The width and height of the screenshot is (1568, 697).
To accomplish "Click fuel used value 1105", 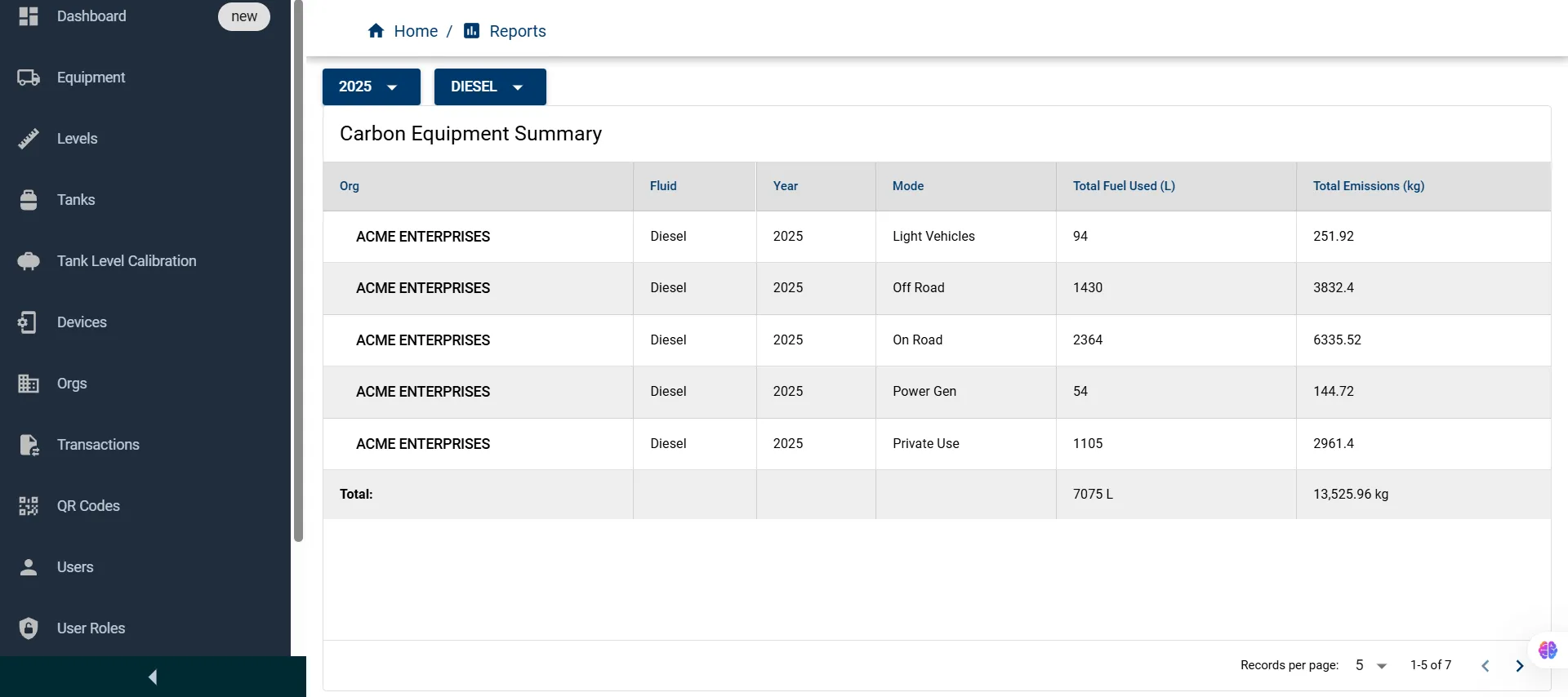I will pyautogui.click(x=1087, y=444).
